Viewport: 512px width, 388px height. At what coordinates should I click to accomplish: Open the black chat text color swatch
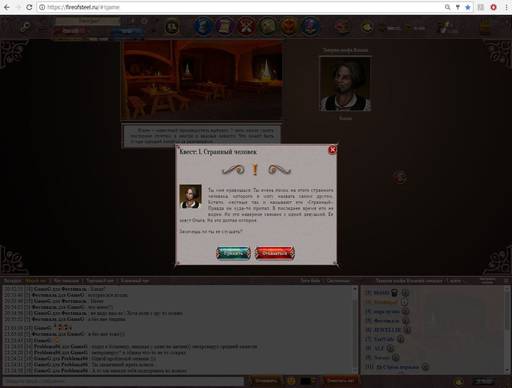click(x=306, y=380)
